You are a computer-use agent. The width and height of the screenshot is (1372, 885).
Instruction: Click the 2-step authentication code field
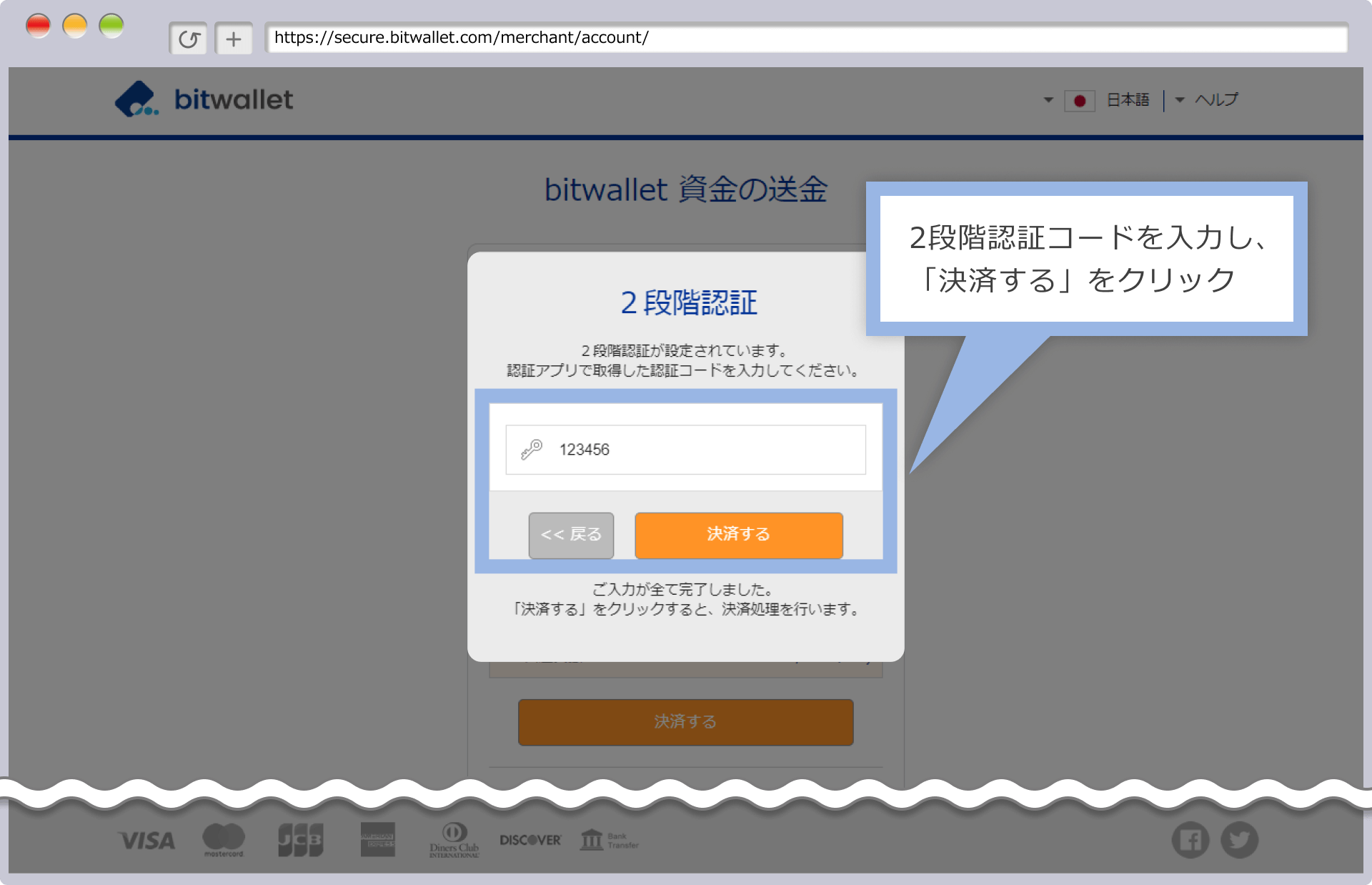pos(686,450)
